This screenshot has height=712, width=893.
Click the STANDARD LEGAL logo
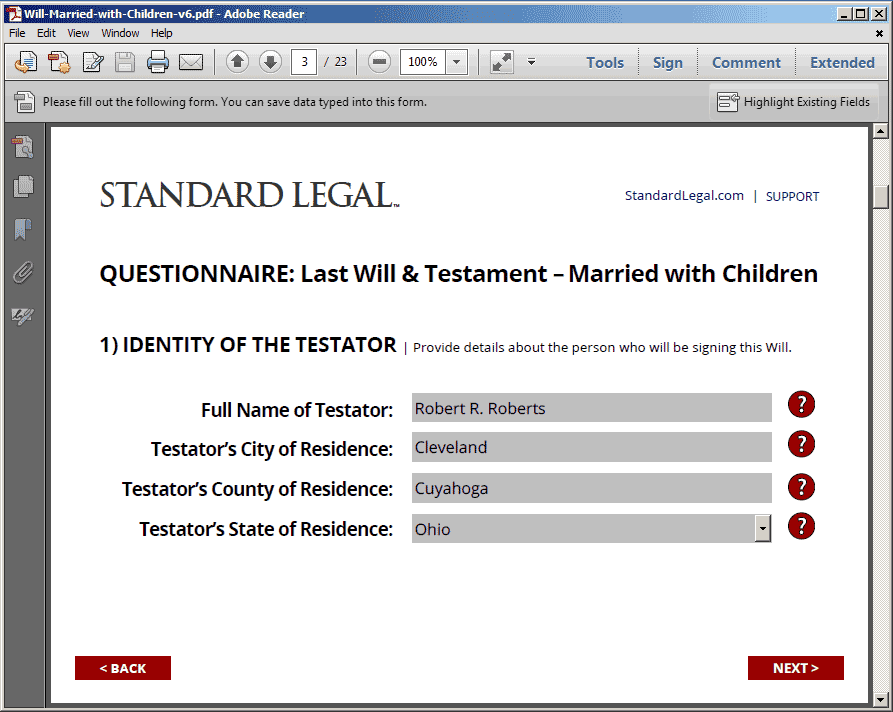click(249, 195)
